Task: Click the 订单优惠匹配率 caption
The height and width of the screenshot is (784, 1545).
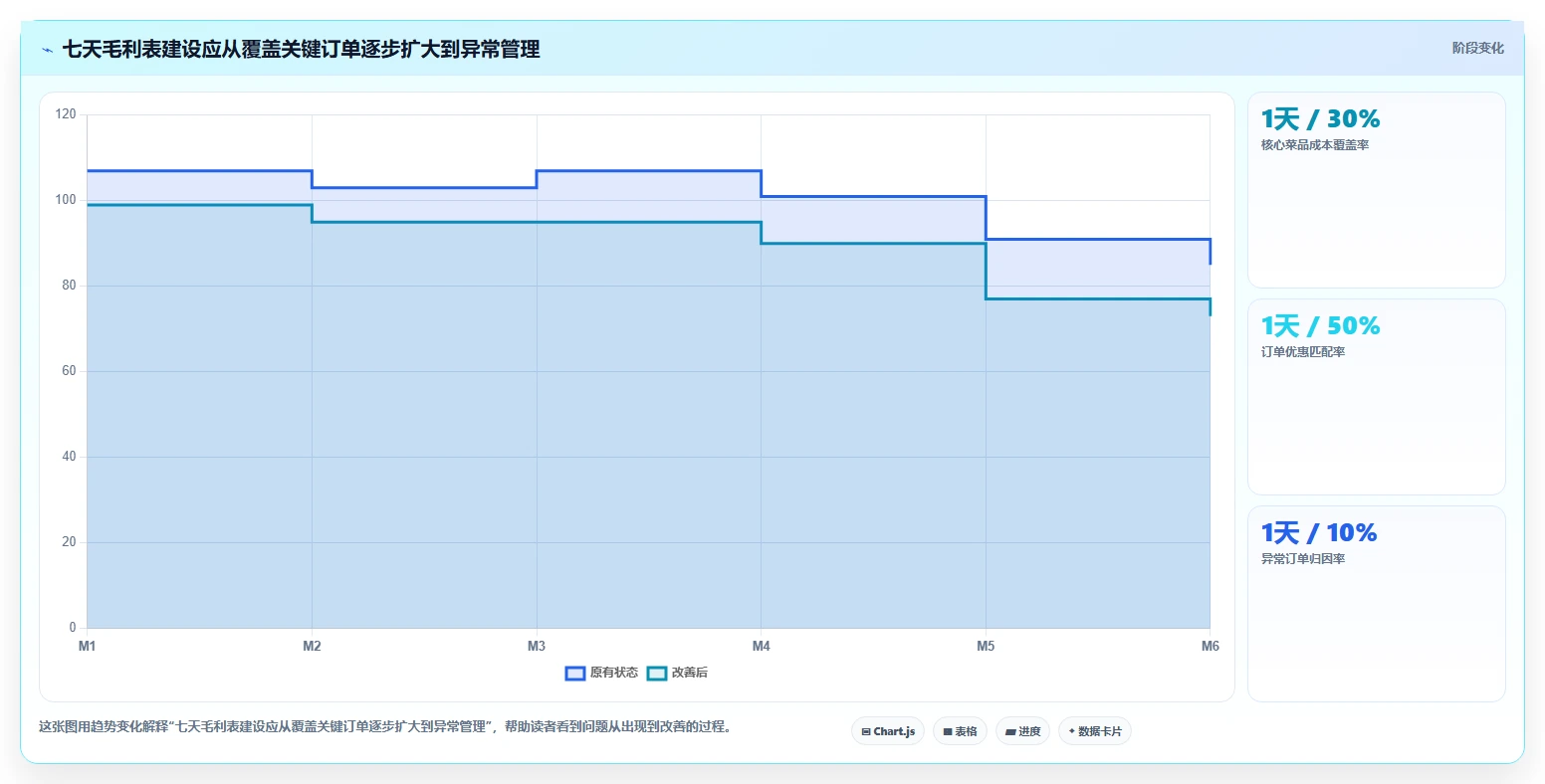Action: [x=1303, y=352]
